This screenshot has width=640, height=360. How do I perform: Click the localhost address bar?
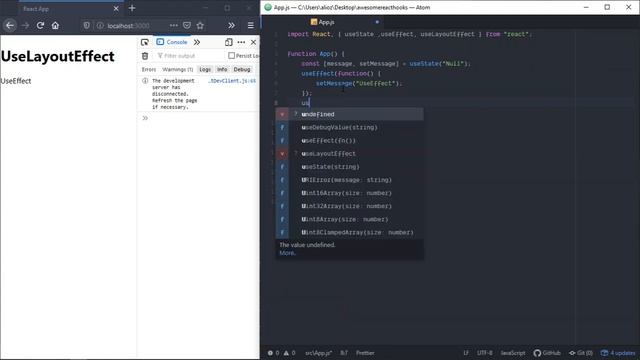click(x=129, y=25)
